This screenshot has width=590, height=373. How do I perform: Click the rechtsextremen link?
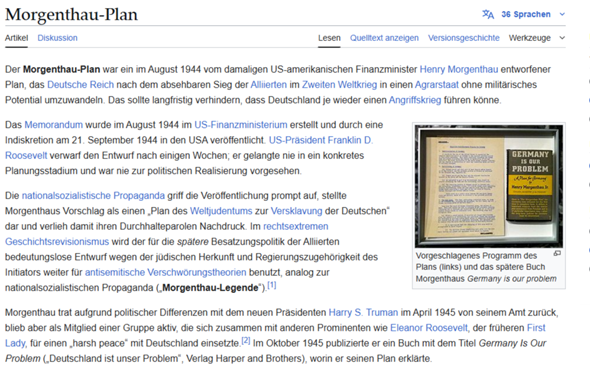(x=295, y=227)
